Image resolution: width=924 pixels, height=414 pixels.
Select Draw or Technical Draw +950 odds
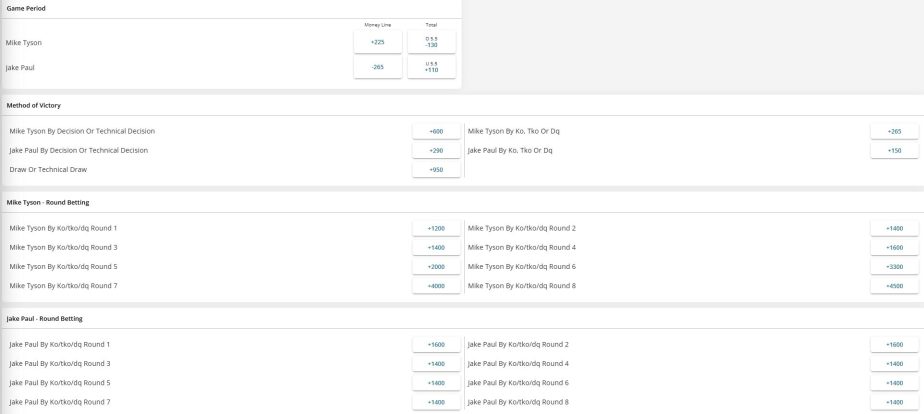436,170
